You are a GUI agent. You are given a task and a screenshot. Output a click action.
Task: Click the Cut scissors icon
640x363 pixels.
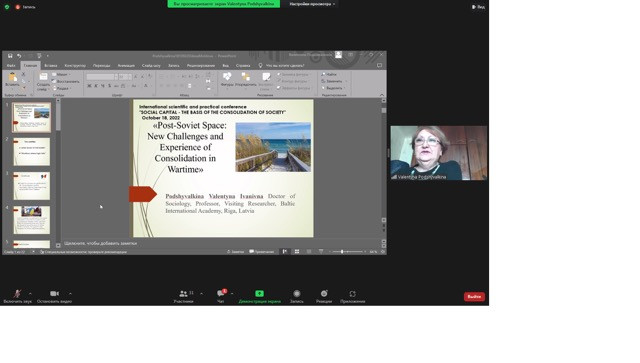(23, 74)
